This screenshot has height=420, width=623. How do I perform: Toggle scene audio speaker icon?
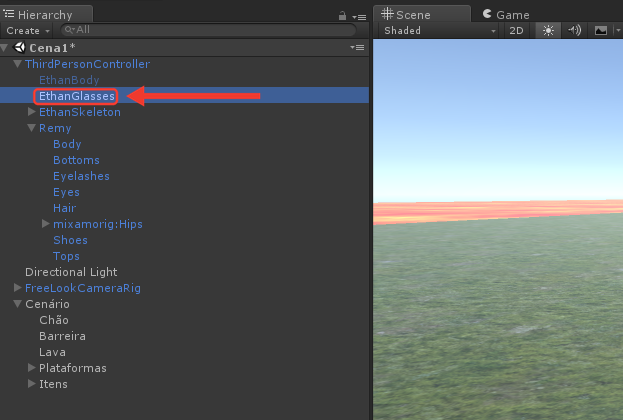pos(574,31)
